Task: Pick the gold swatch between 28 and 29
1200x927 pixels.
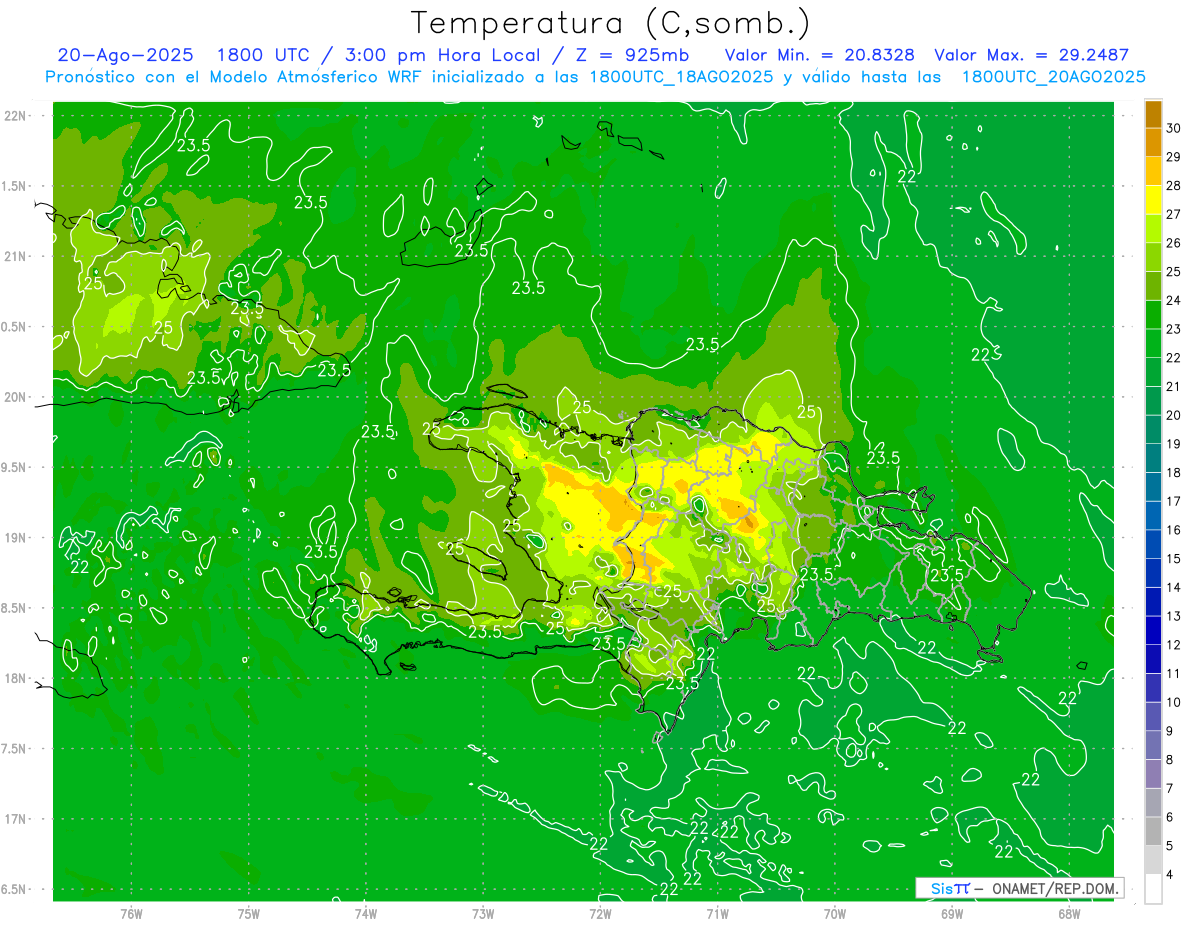Action: pos(1153,171)
